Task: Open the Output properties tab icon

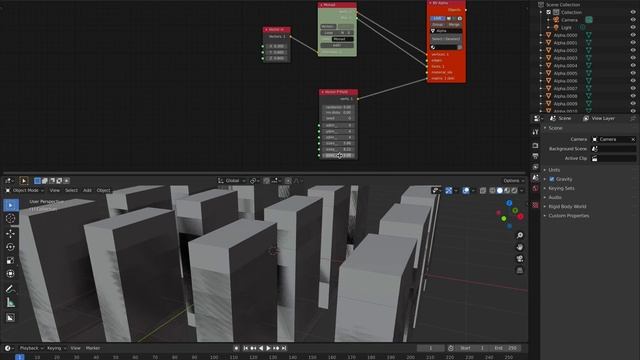Action: [x=535, y=156]
